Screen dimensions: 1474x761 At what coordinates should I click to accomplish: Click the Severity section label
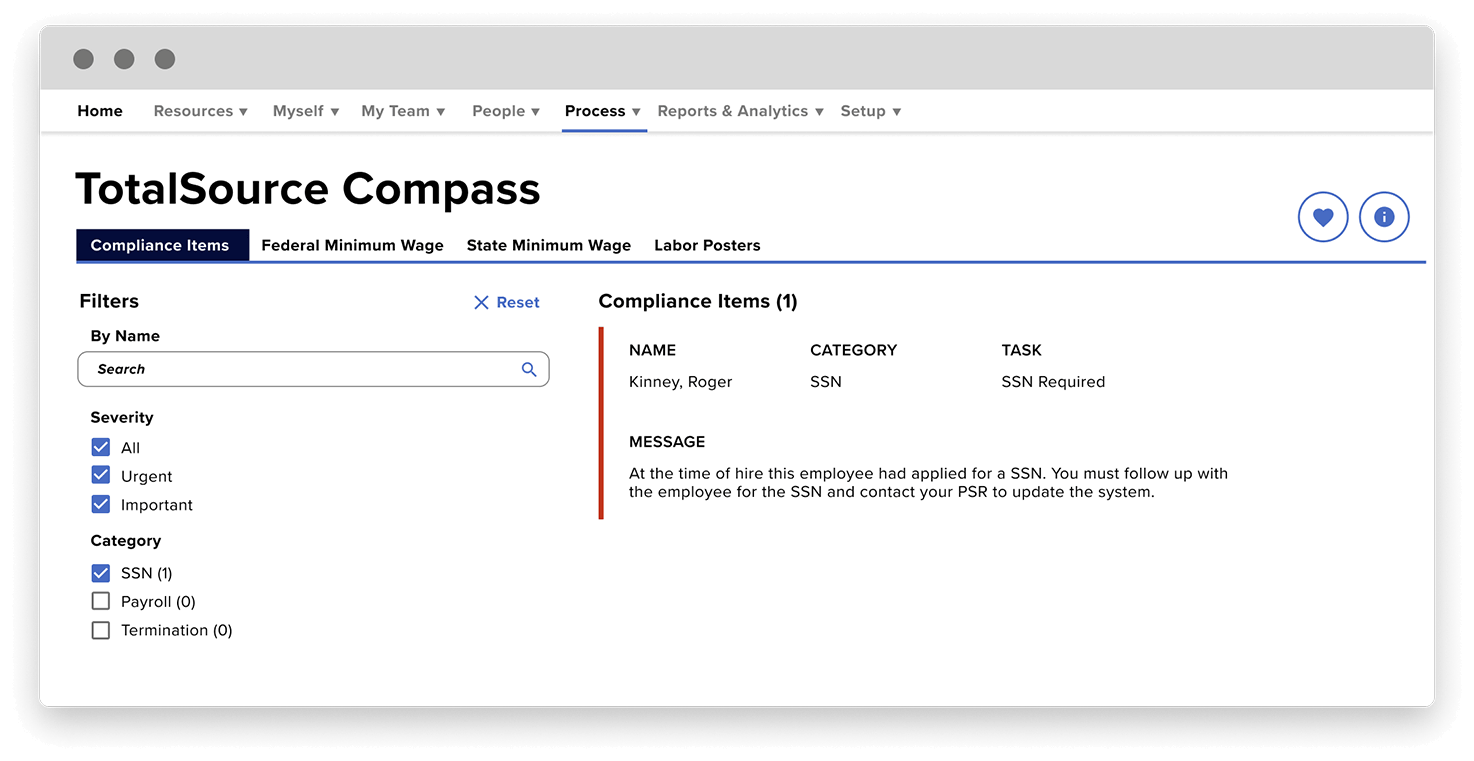point(122,417)
